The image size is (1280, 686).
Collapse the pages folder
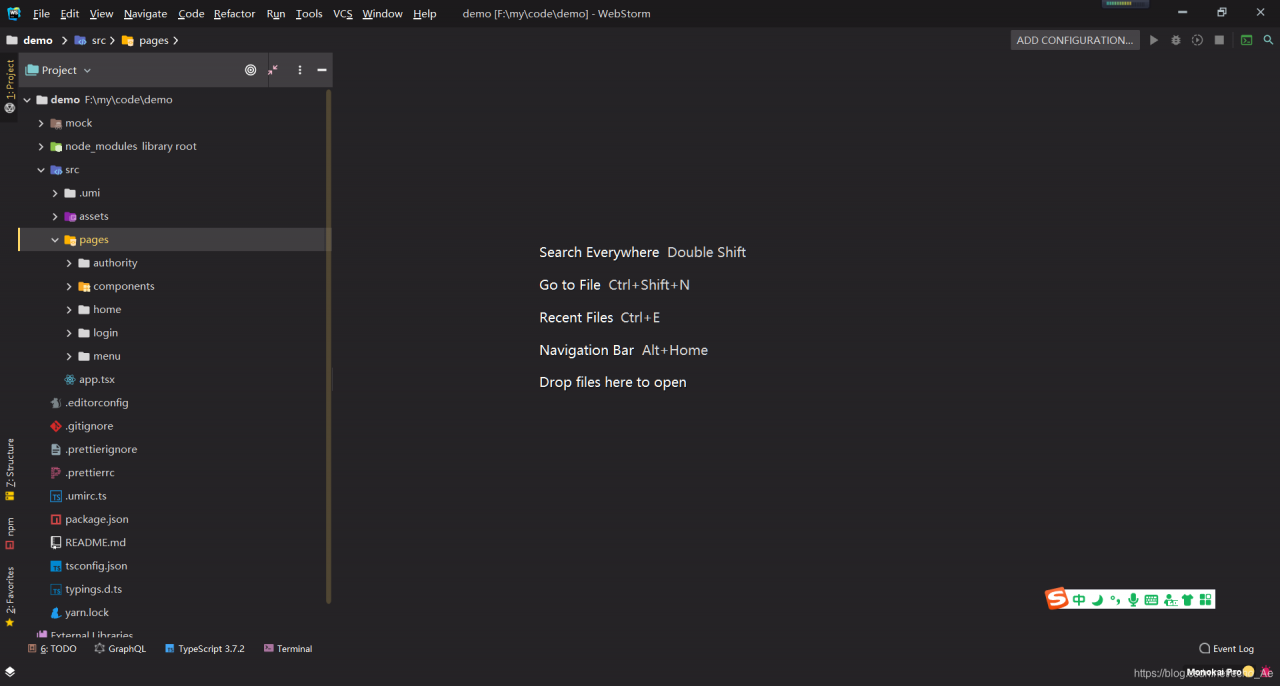coord(55,240)
